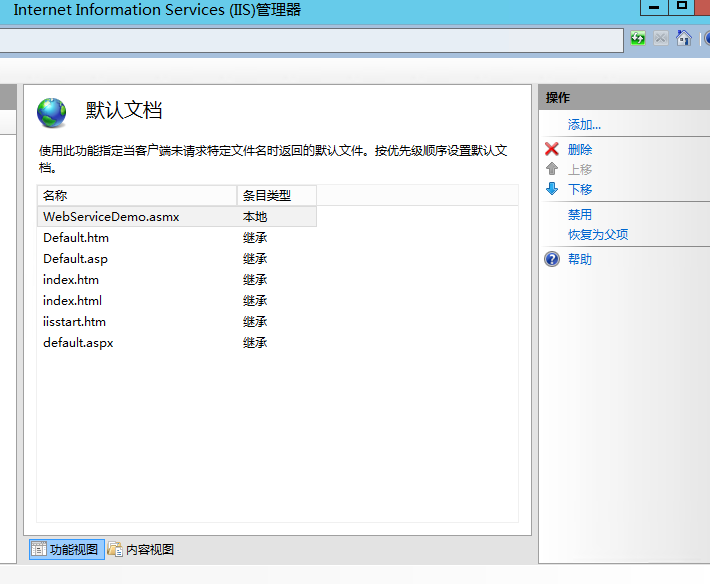Viewport: 710px width, 584px height.
Task: Click the globe icon beside 默认文档
Action: 52,113
